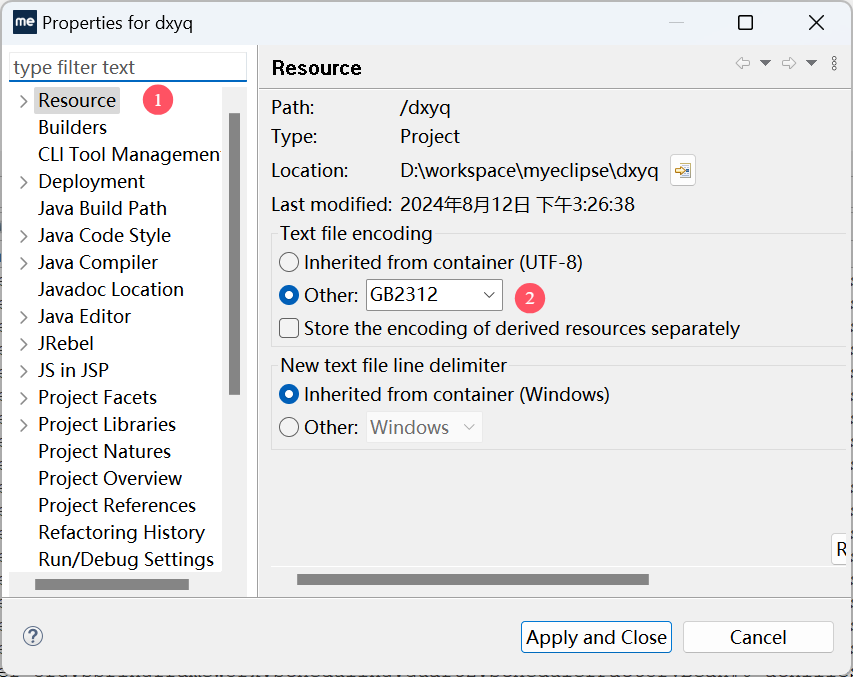Click the back navigation arrow icon
Screen dimensions: 853x677
pos(743,63)
